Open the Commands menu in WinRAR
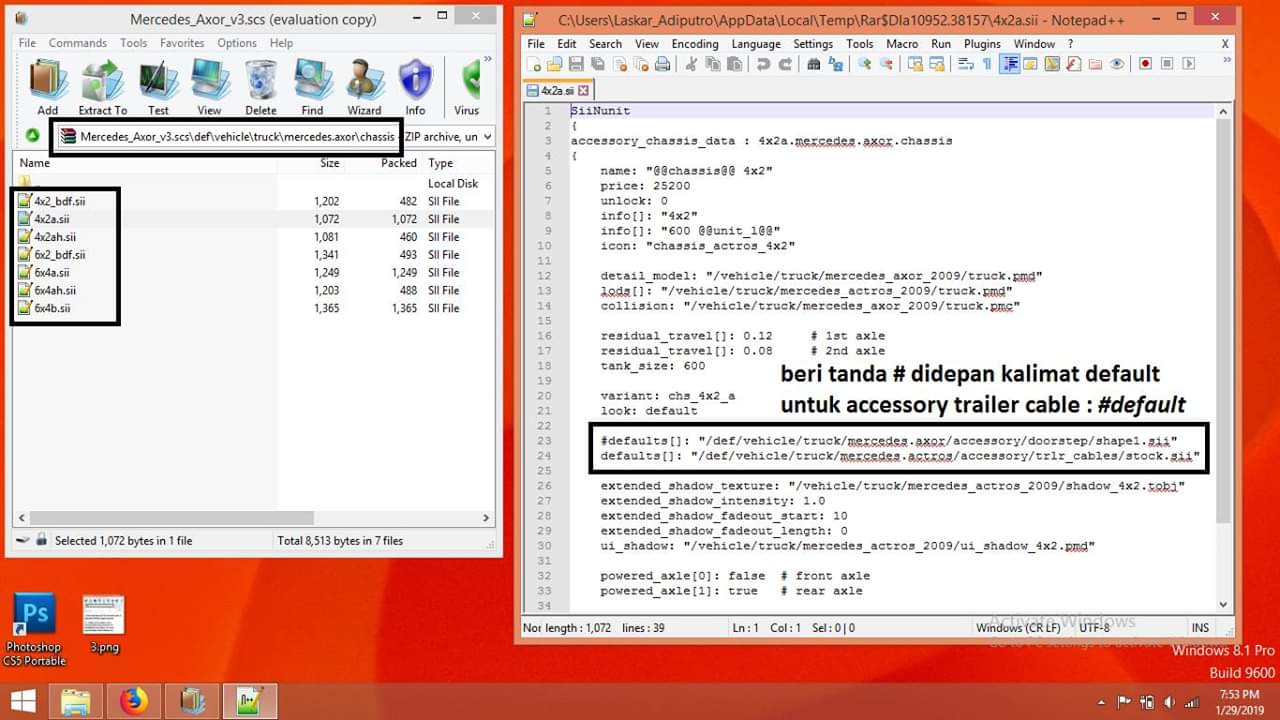 tap(78, 43)
